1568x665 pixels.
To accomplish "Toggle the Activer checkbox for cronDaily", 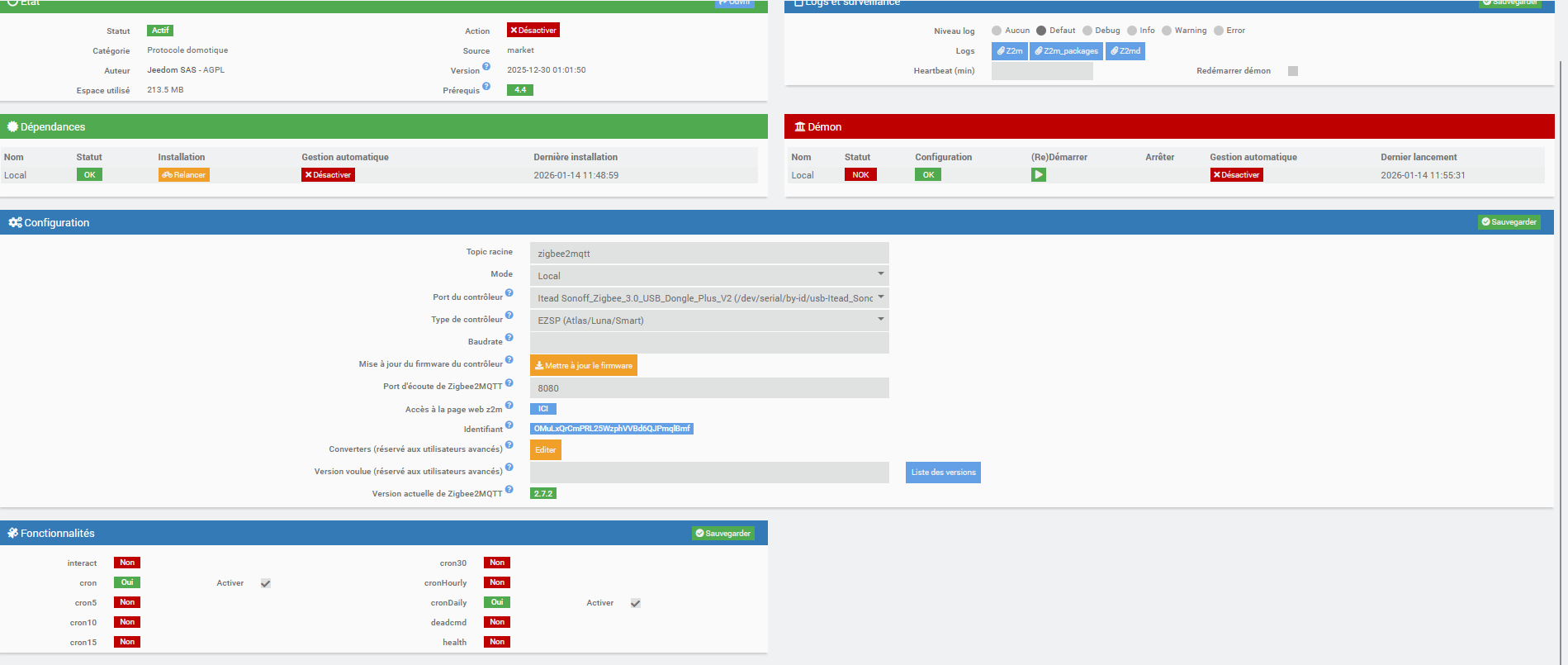I will coord(636,603).
